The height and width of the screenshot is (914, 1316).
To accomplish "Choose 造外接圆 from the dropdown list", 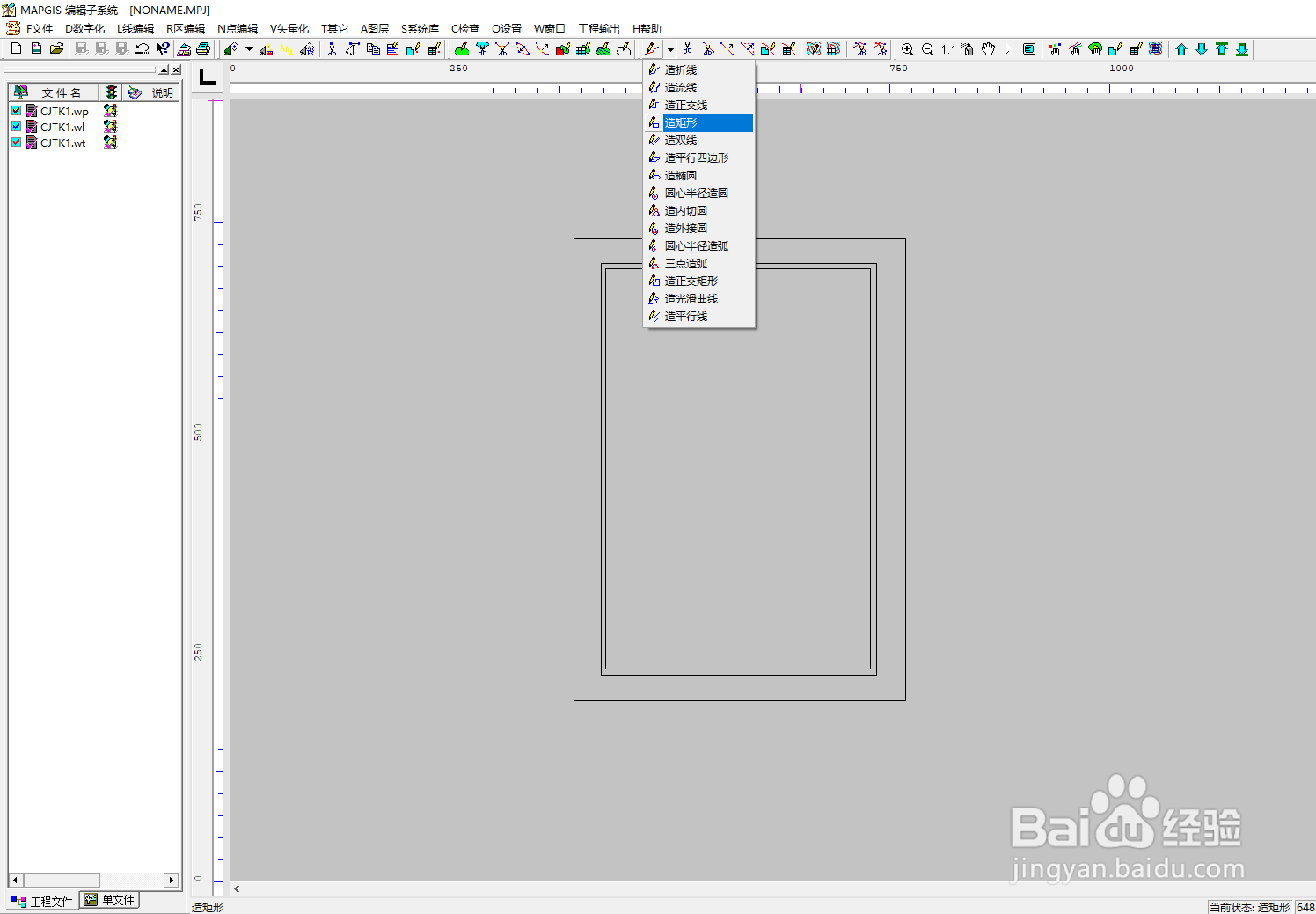I will click(x=699, y=228).
